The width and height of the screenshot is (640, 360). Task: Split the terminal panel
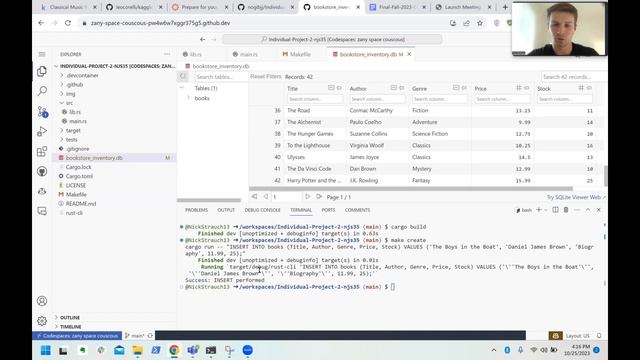click(556, 210)
